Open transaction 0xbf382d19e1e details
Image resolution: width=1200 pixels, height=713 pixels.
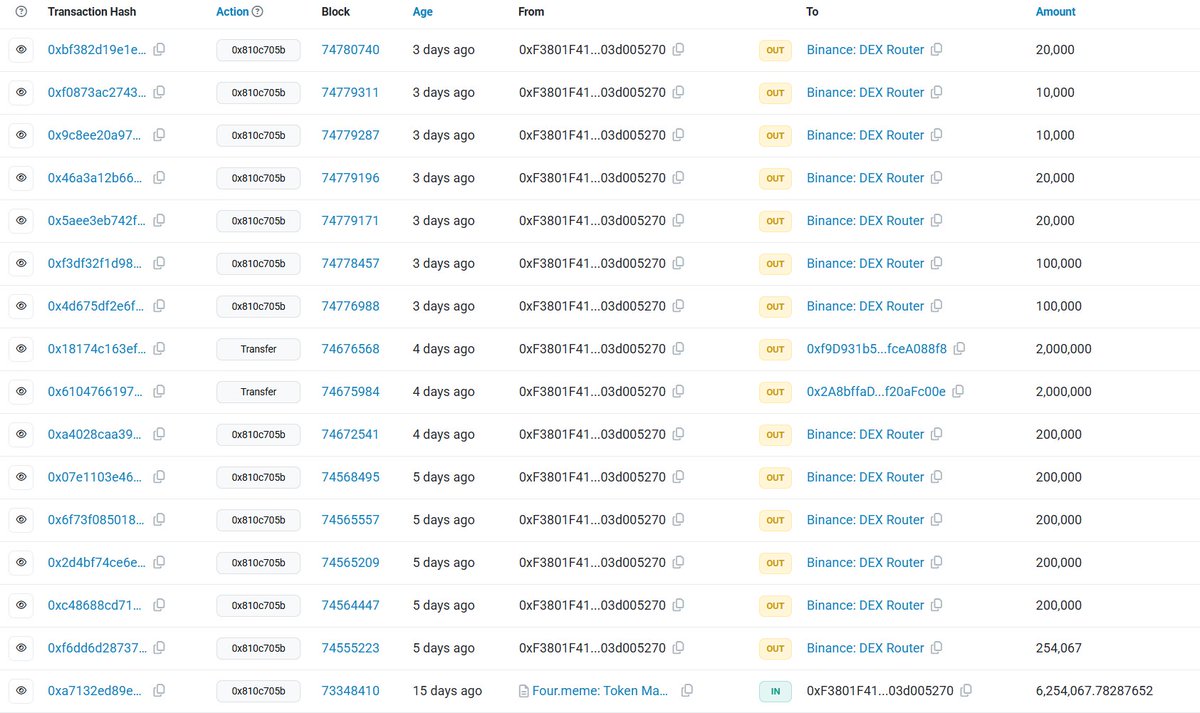97,50
